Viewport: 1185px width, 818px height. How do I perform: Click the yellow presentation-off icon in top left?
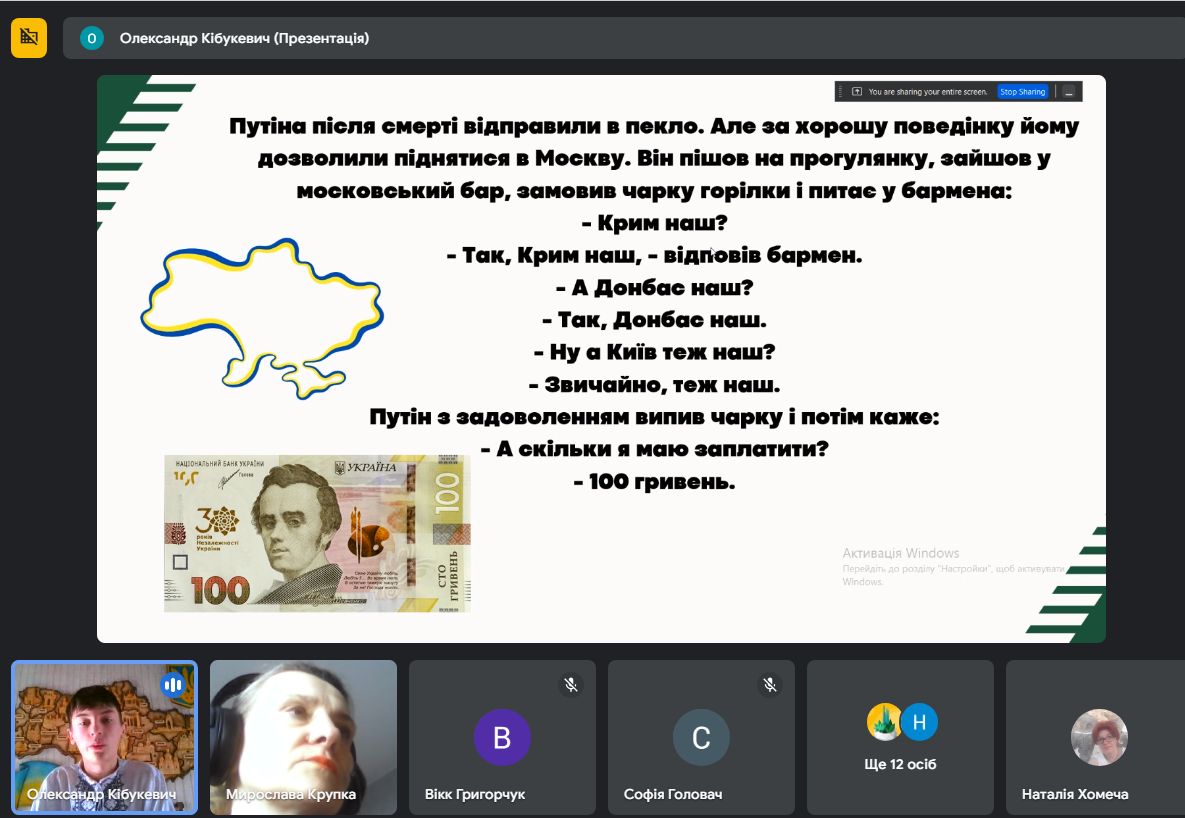tap(29, 38)
